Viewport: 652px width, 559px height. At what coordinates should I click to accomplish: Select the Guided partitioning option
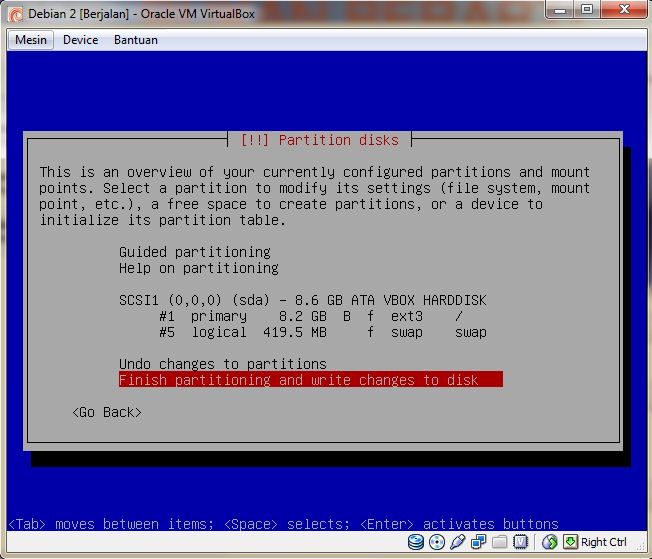(x=195, y=252)
